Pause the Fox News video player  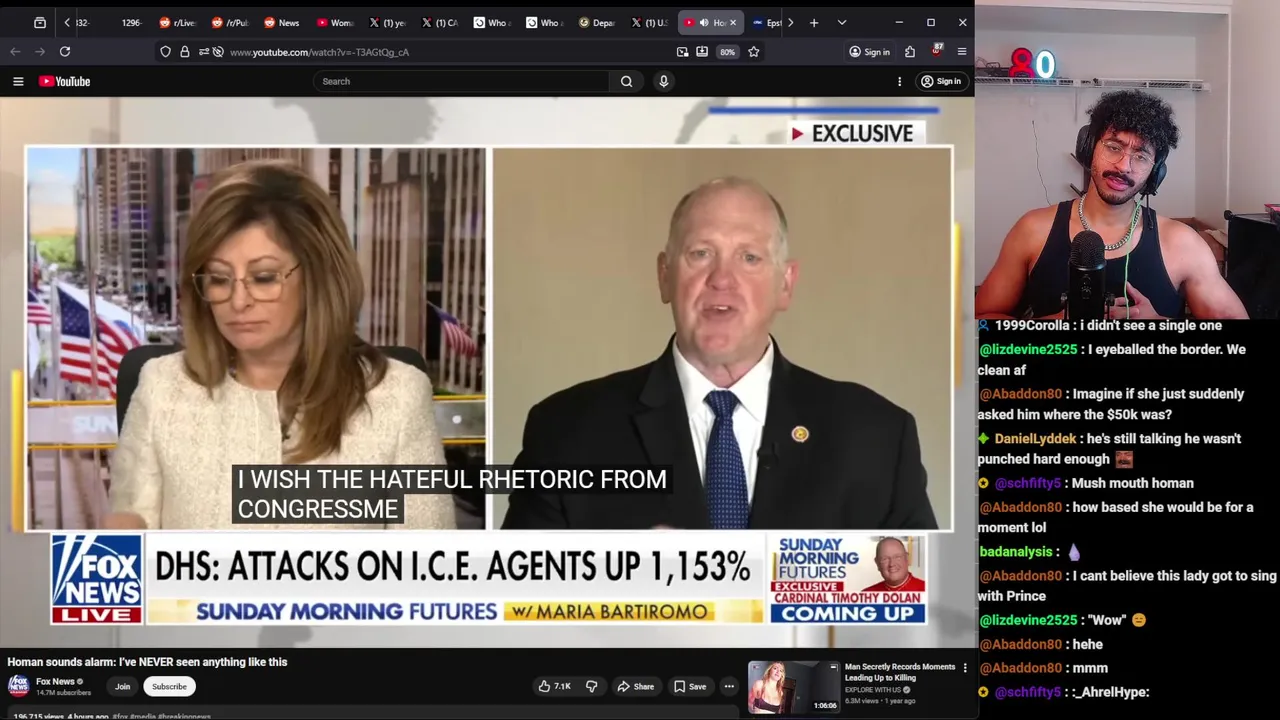488,370
